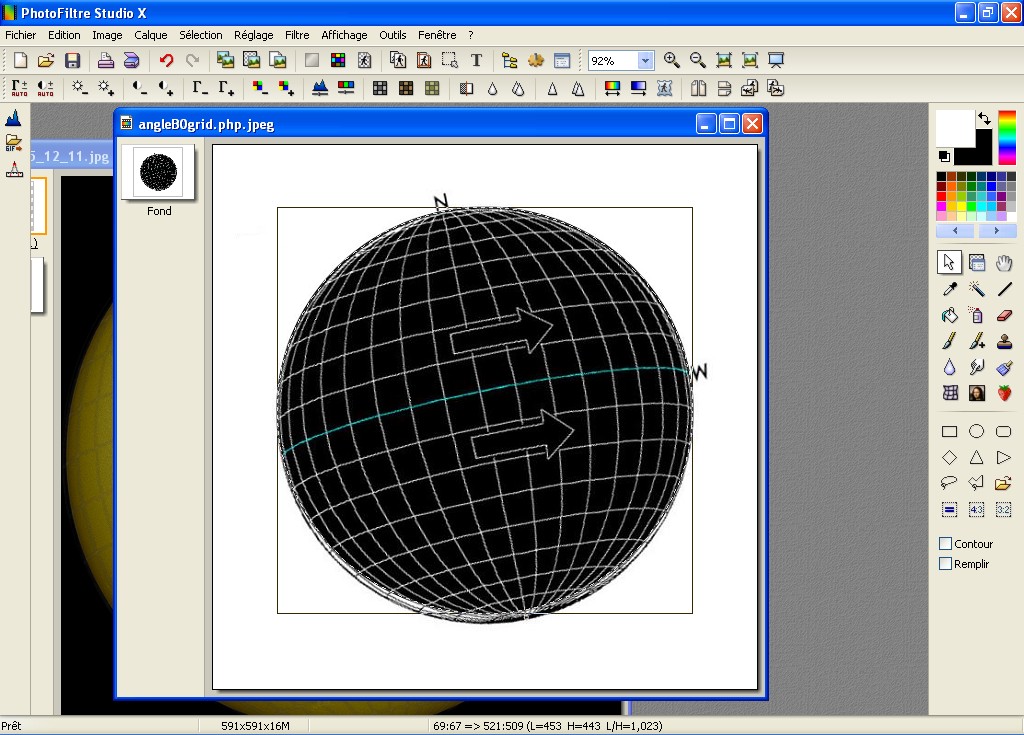Viewport: 1024px width, 735px height.
Task: Click the Text tool T icon
Action: [x=477, y=61]
